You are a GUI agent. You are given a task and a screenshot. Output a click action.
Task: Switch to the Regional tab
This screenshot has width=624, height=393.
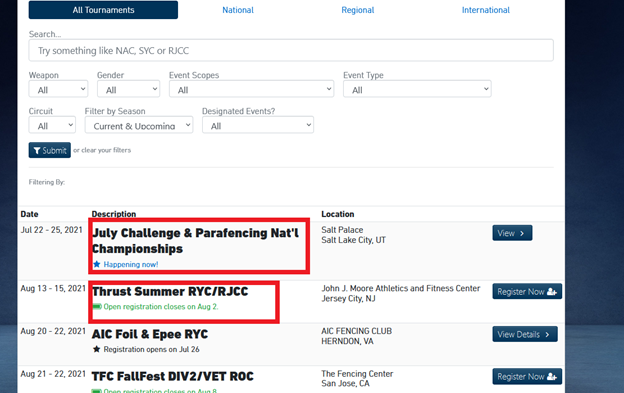pyautogui.click(x=357, y=10)
